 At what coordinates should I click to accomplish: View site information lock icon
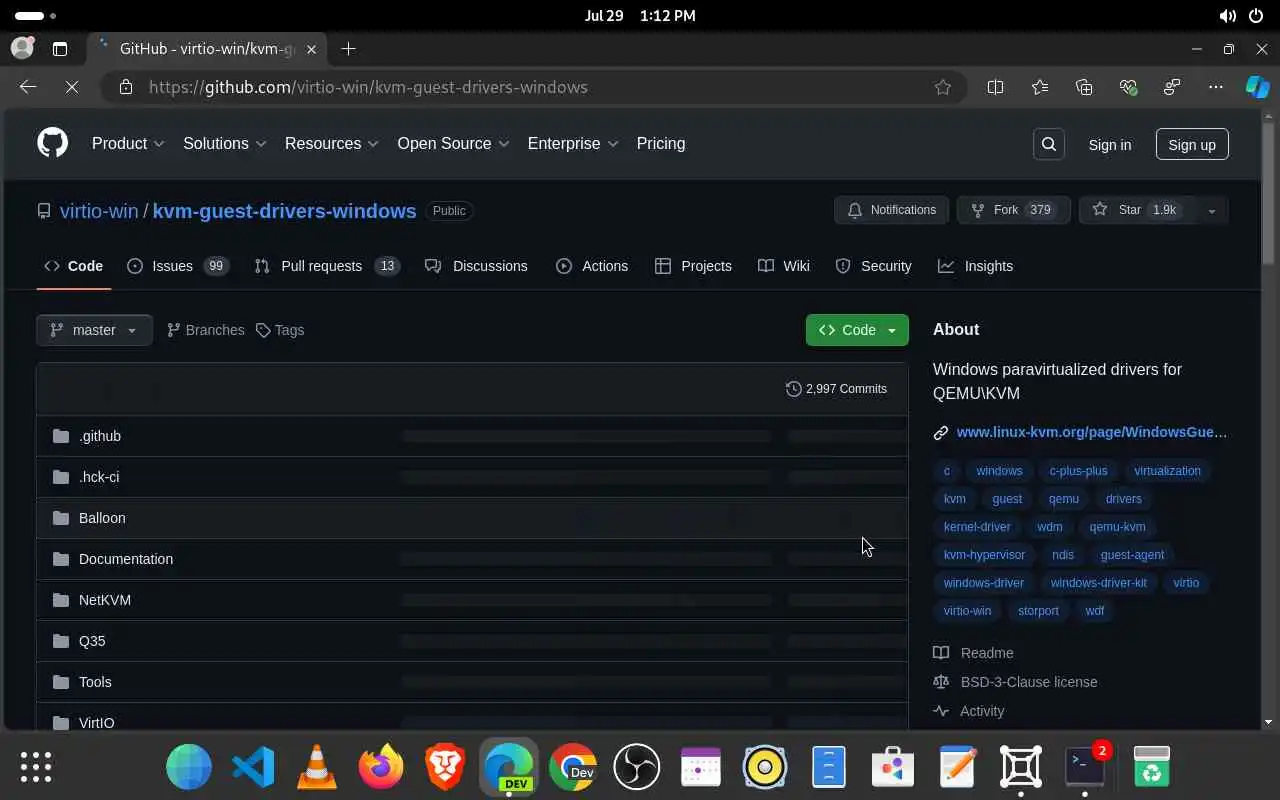click(125, 87)
